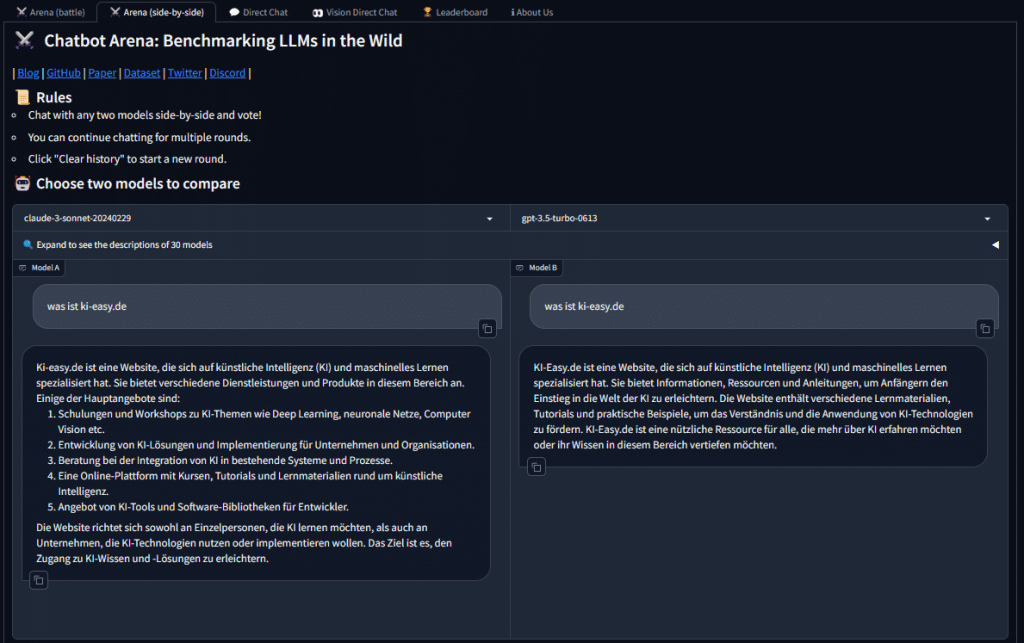Visit the Dataset link

pos(140,73)
